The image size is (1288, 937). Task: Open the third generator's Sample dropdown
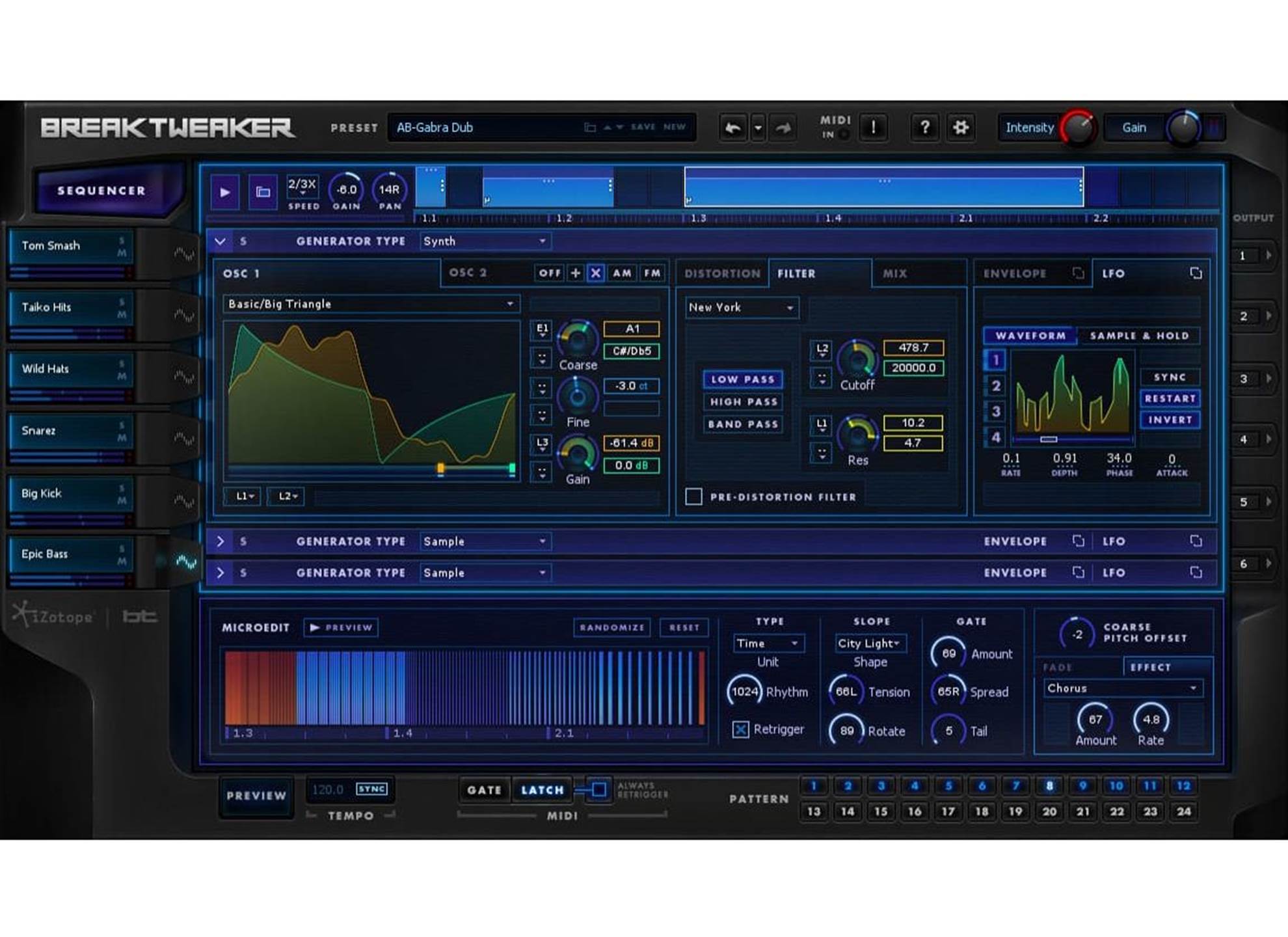(x=485, y=573)
